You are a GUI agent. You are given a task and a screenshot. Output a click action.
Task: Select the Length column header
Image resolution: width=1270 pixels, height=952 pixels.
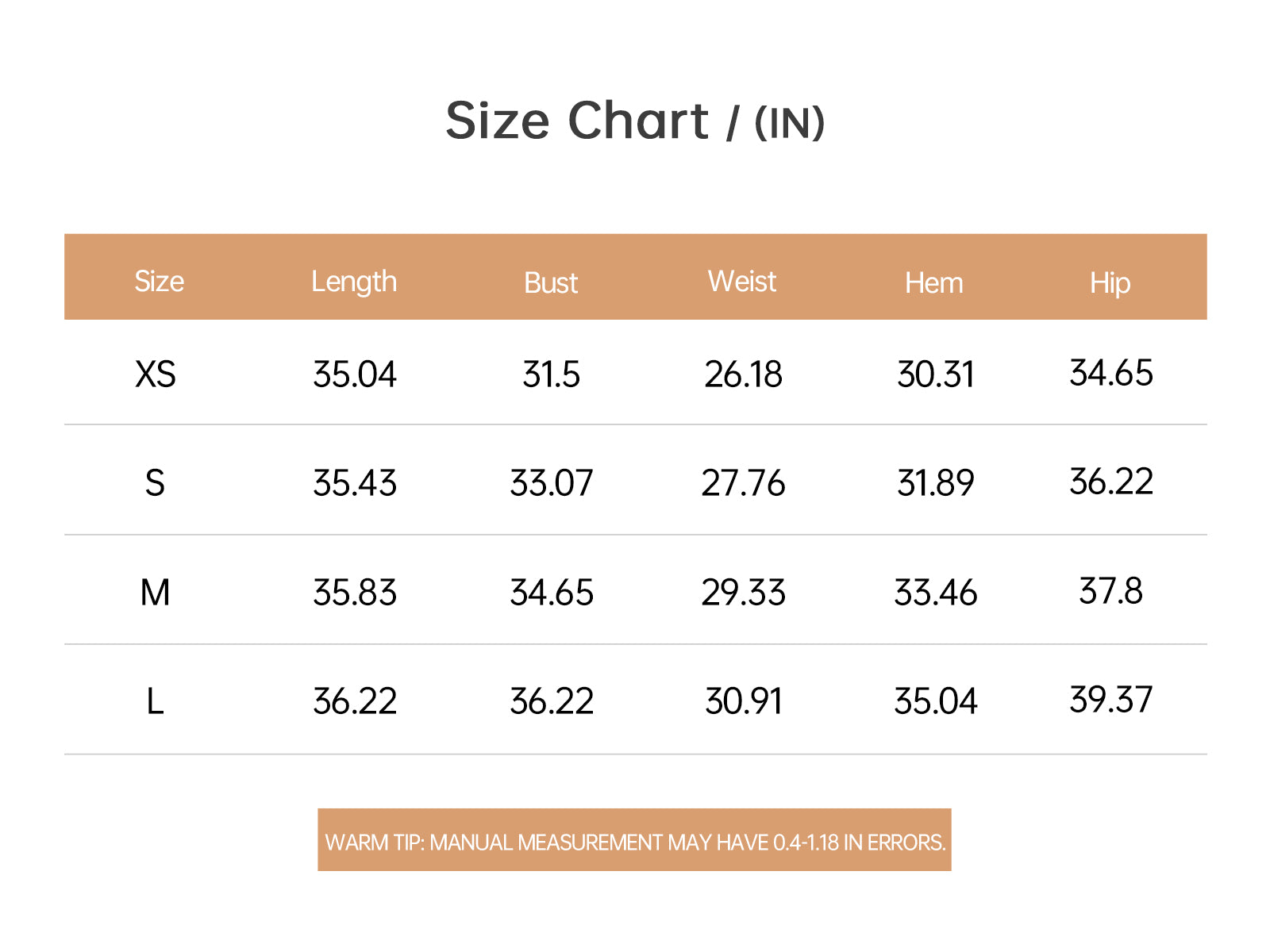pyautogui.click(x=354, y=282)
